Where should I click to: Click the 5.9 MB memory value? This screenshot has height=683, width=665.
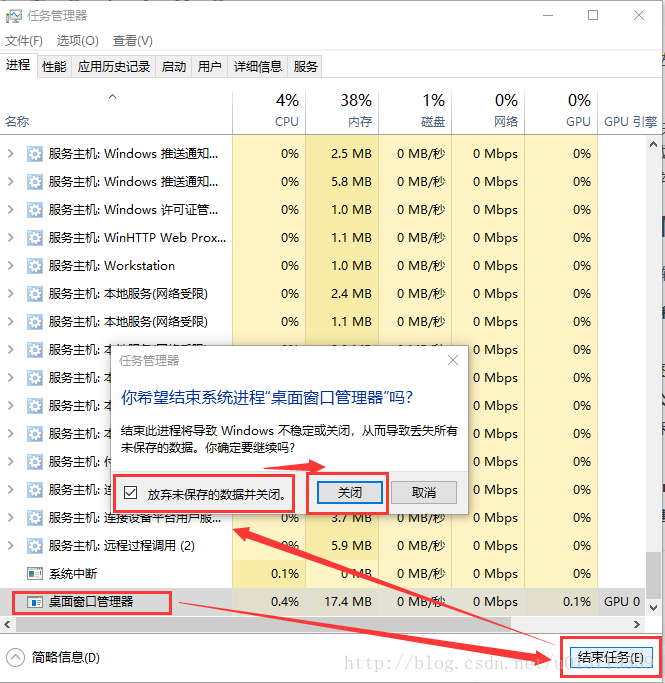pyautogui.click(x=351, y=546)
